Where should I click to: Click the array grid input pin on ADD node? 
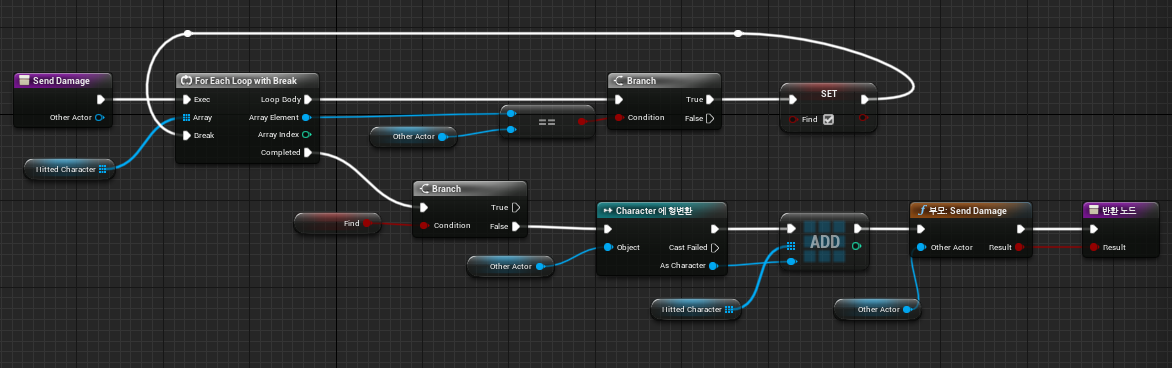click(792, 245)
